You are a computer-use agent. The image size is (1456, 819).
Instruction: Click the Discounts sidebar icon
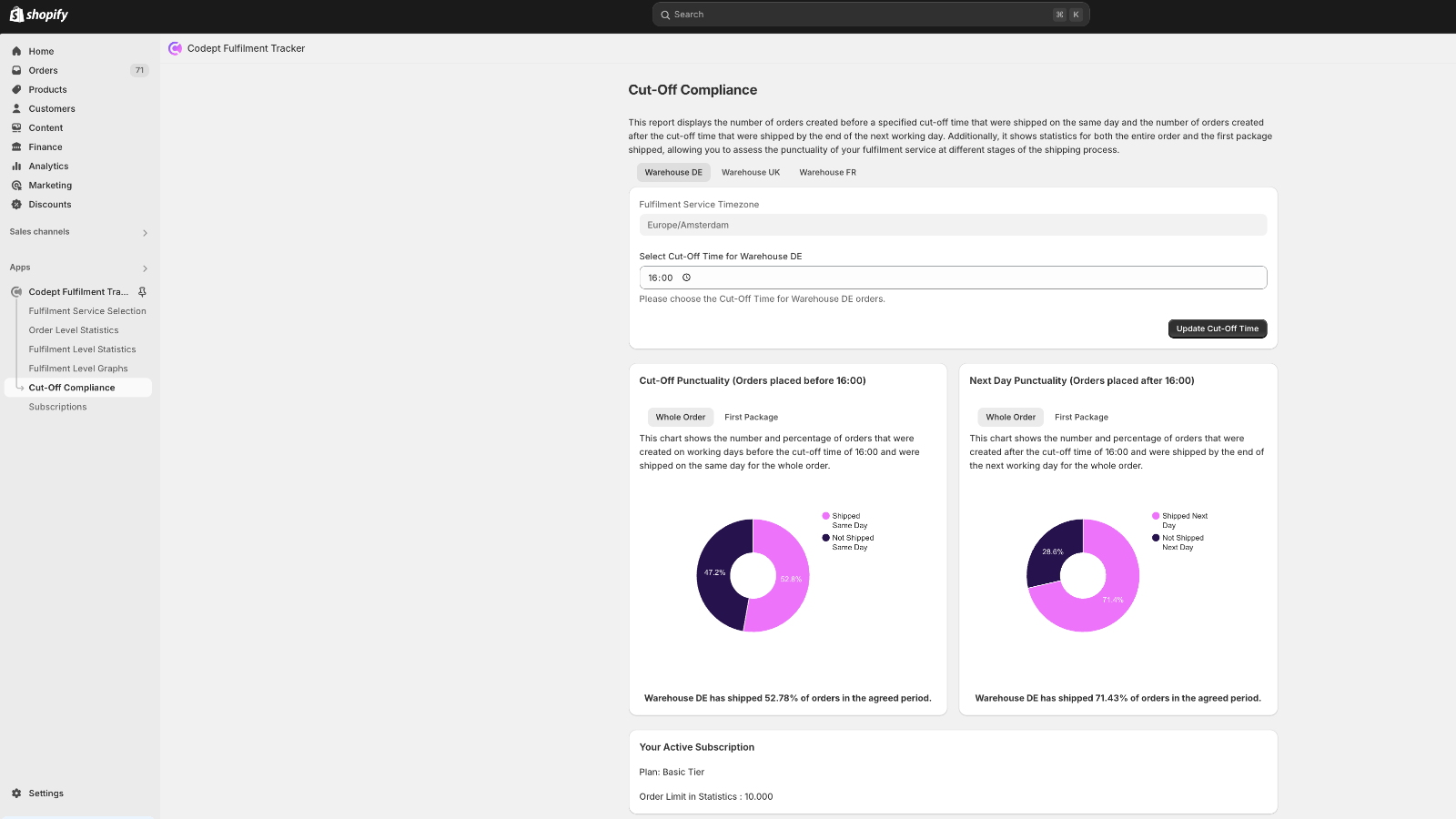click(15, 204)
